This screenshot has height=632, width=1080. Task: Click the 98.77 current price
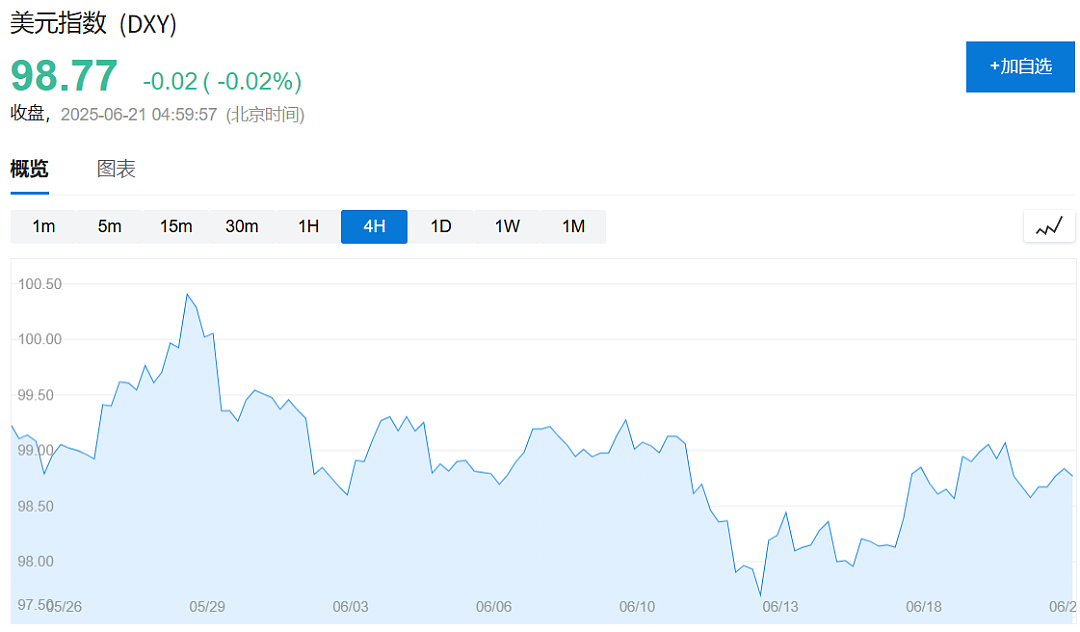tap(64, 76)
